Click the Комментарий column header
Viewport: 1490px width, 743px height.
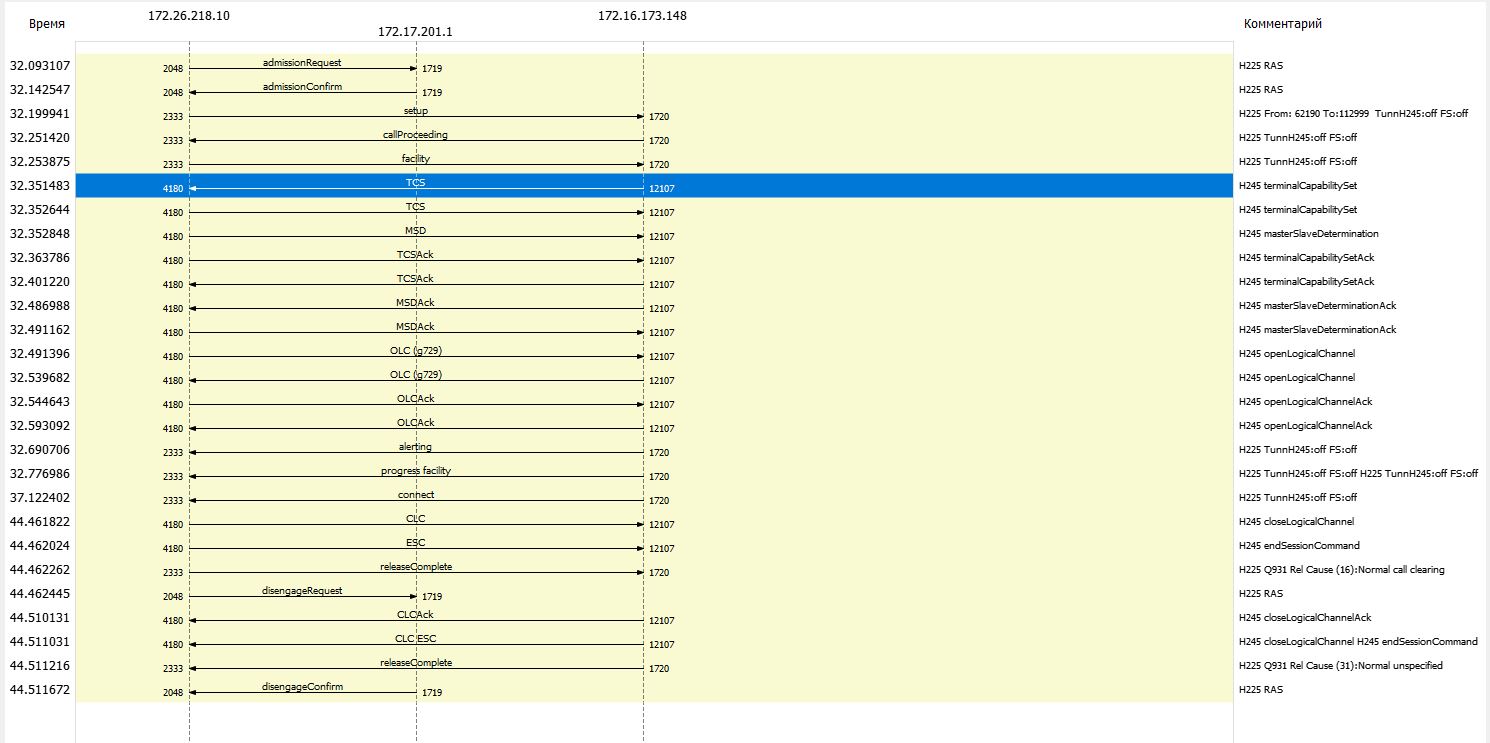point(1283,24)
